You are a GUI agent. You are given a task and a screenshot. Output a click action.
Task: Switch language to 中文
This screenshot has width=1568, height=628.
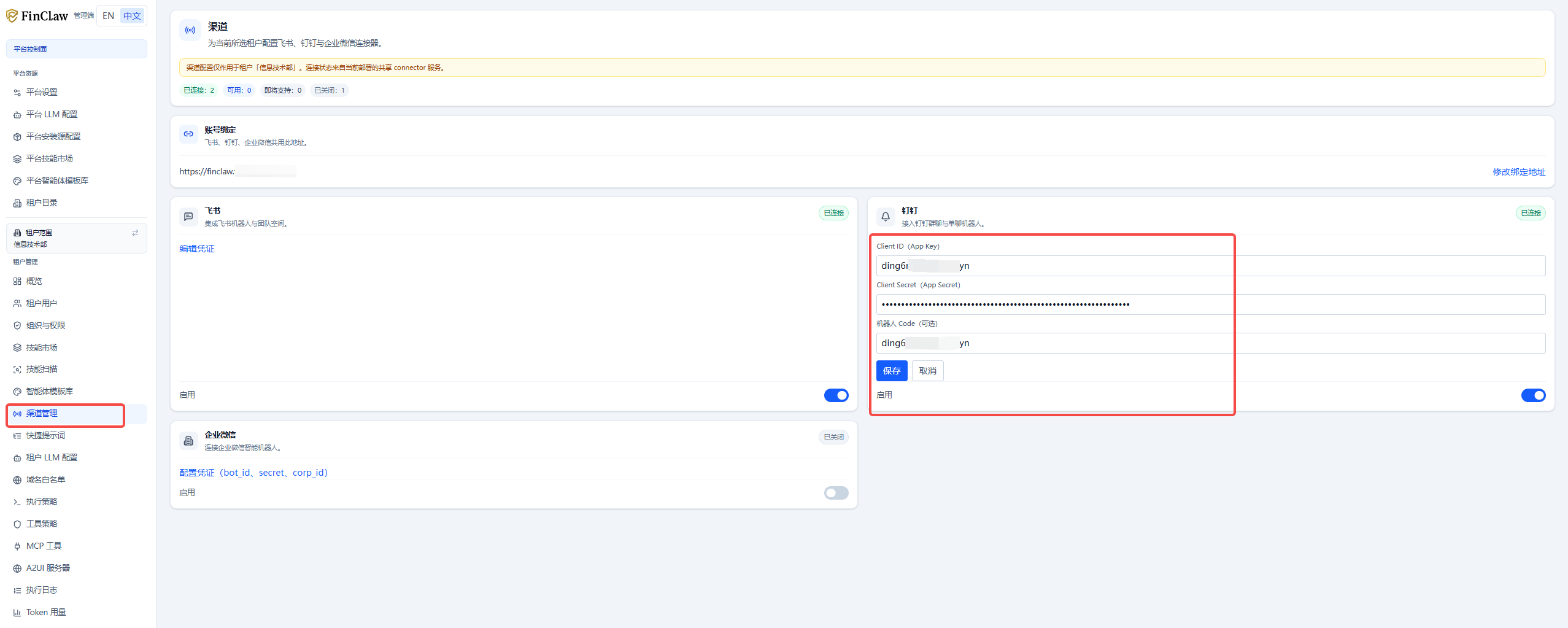click(132, 16)
